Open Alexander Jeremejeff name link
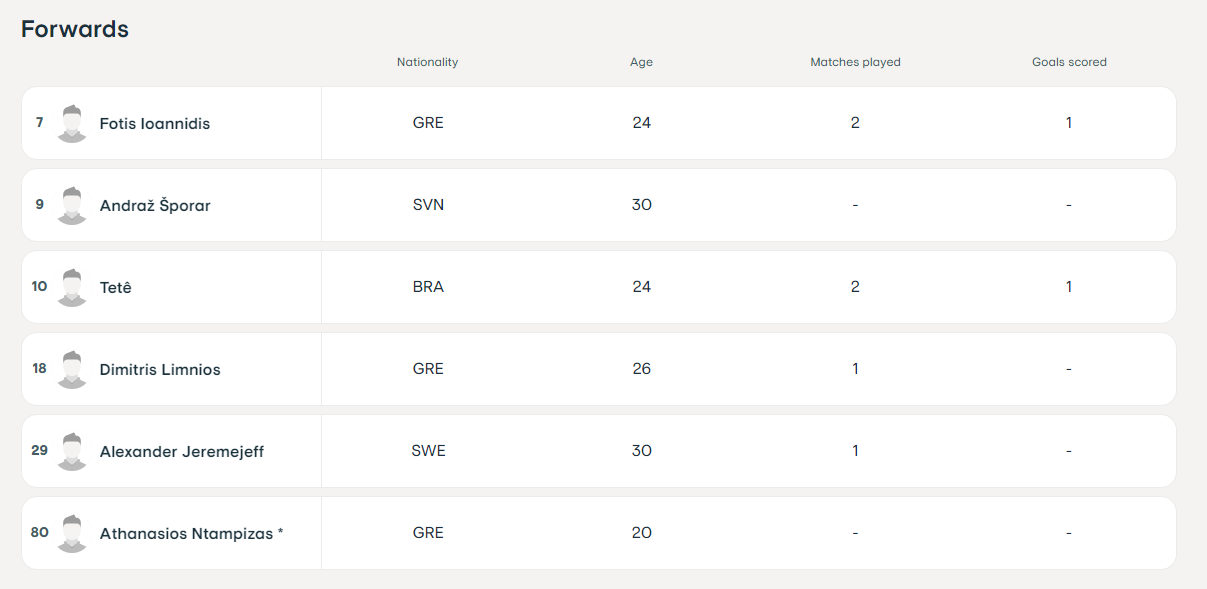The image size is (1207, 589). (182, 451)
